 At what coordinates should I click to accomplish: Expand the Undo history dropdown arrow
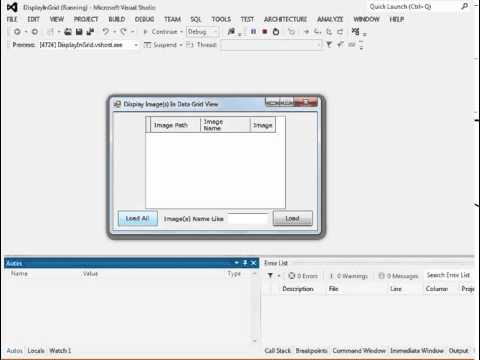tap(114, 32)
